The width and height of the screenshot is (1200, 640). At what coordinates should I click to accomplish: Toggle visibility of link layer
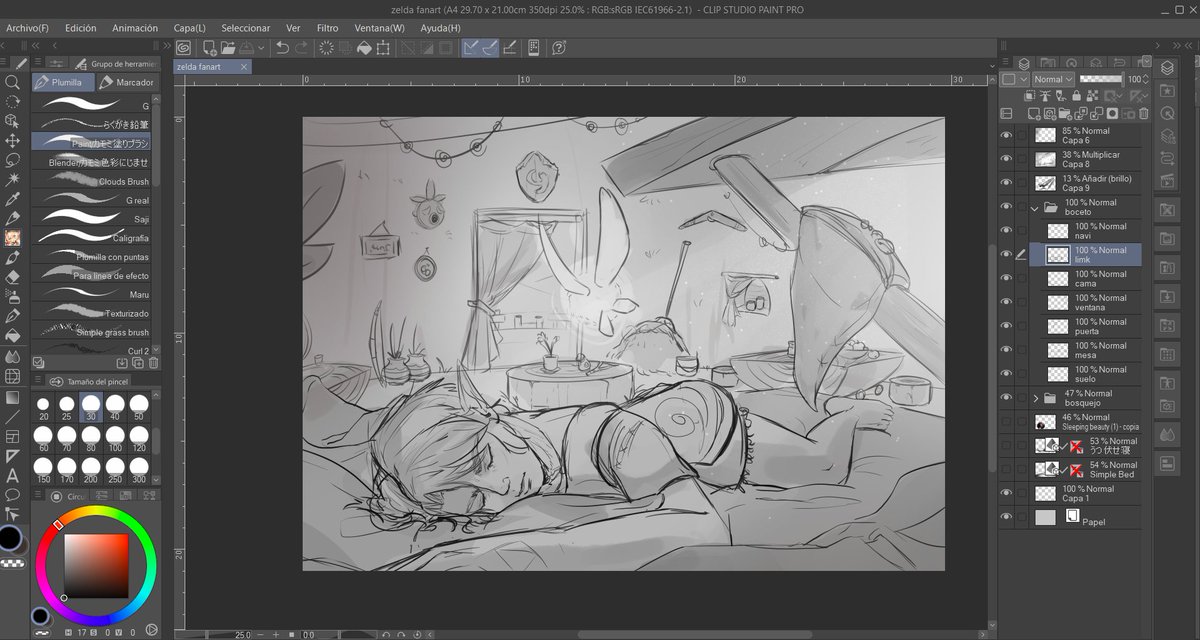tap(1007, 255)
